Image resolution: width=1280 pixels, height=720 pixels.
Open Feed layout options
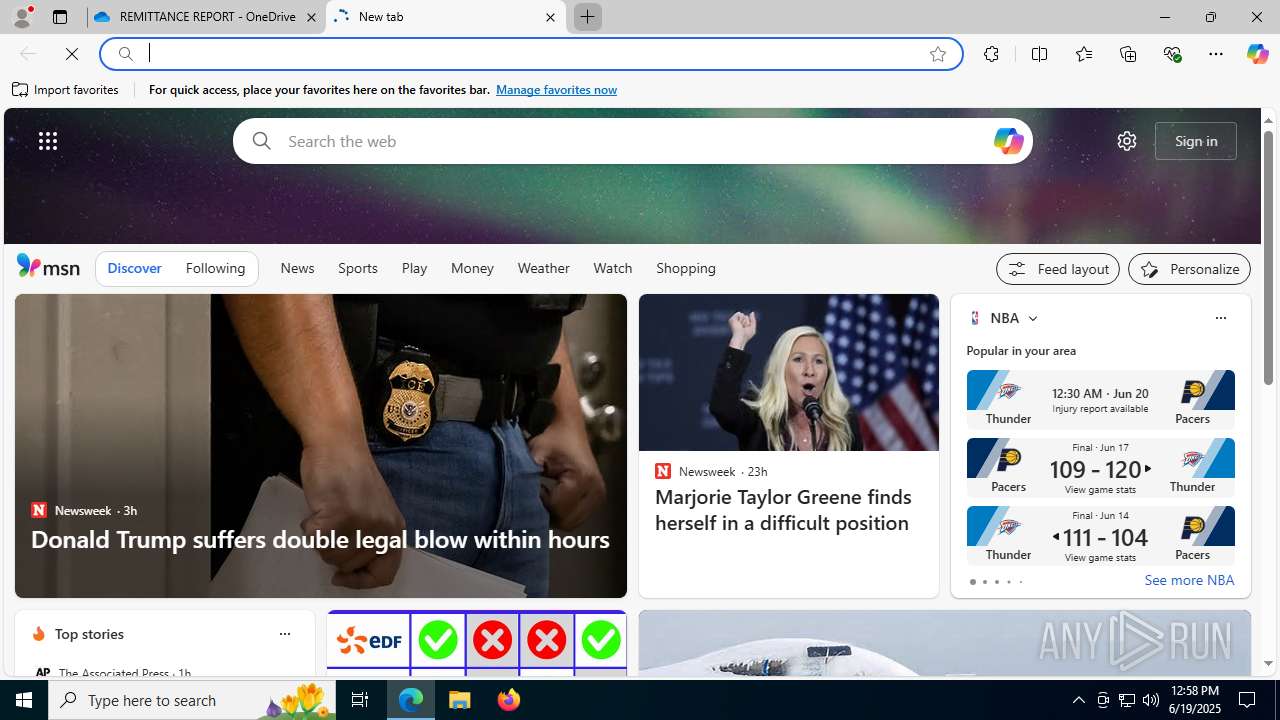tap(1058, 269)
